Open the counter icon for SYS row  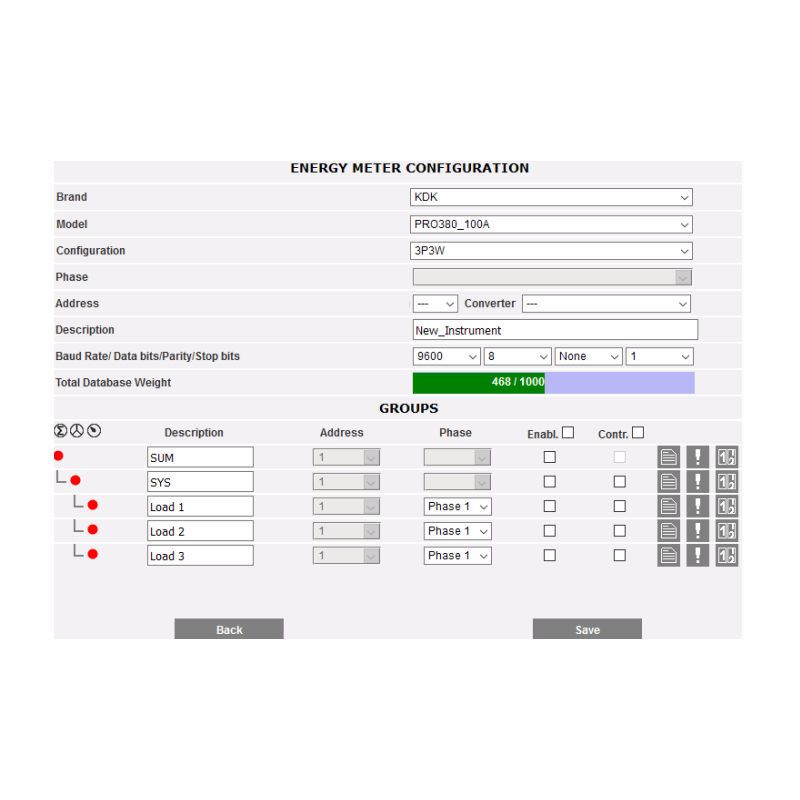[x=727, y=482]
